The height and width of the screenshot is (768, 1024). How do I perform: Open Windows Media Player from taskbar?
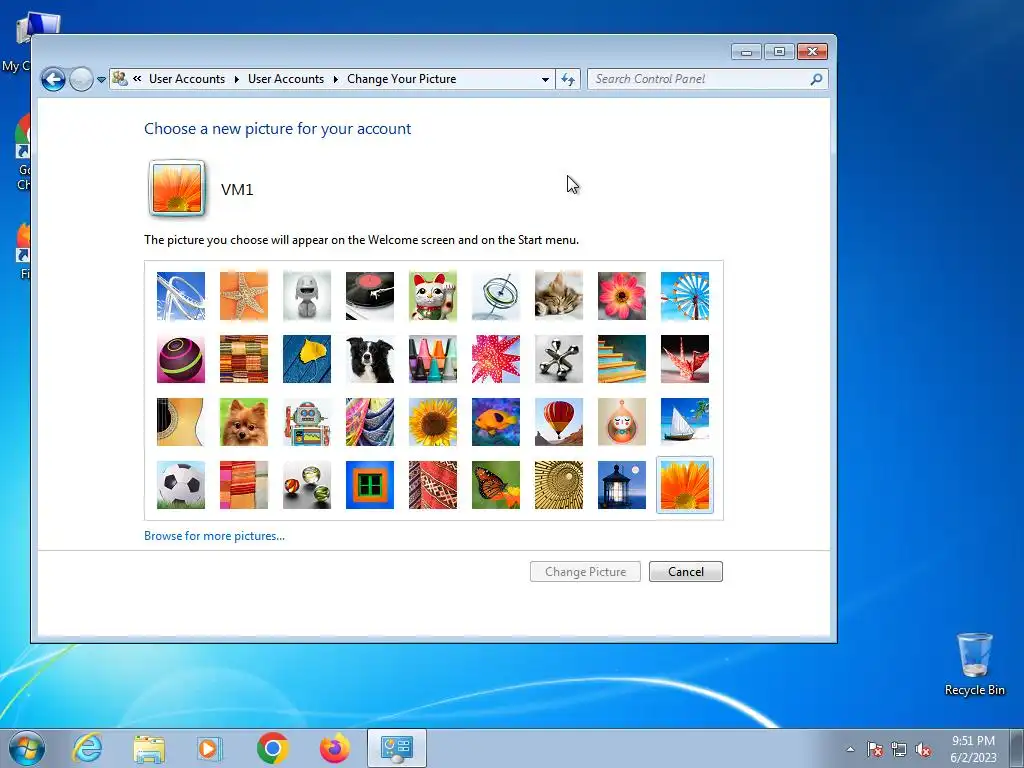click(210, 748)
